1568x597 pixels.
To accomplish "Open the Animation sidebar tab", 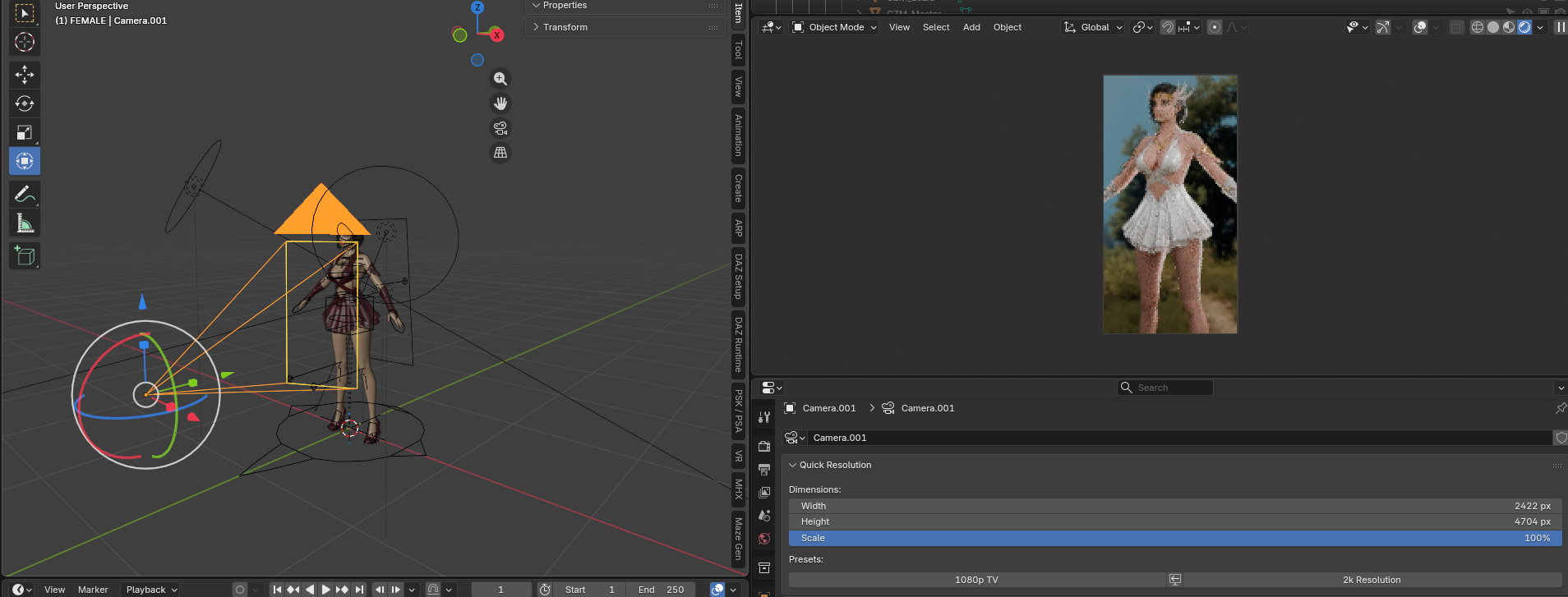I will [x=738, y=135].
